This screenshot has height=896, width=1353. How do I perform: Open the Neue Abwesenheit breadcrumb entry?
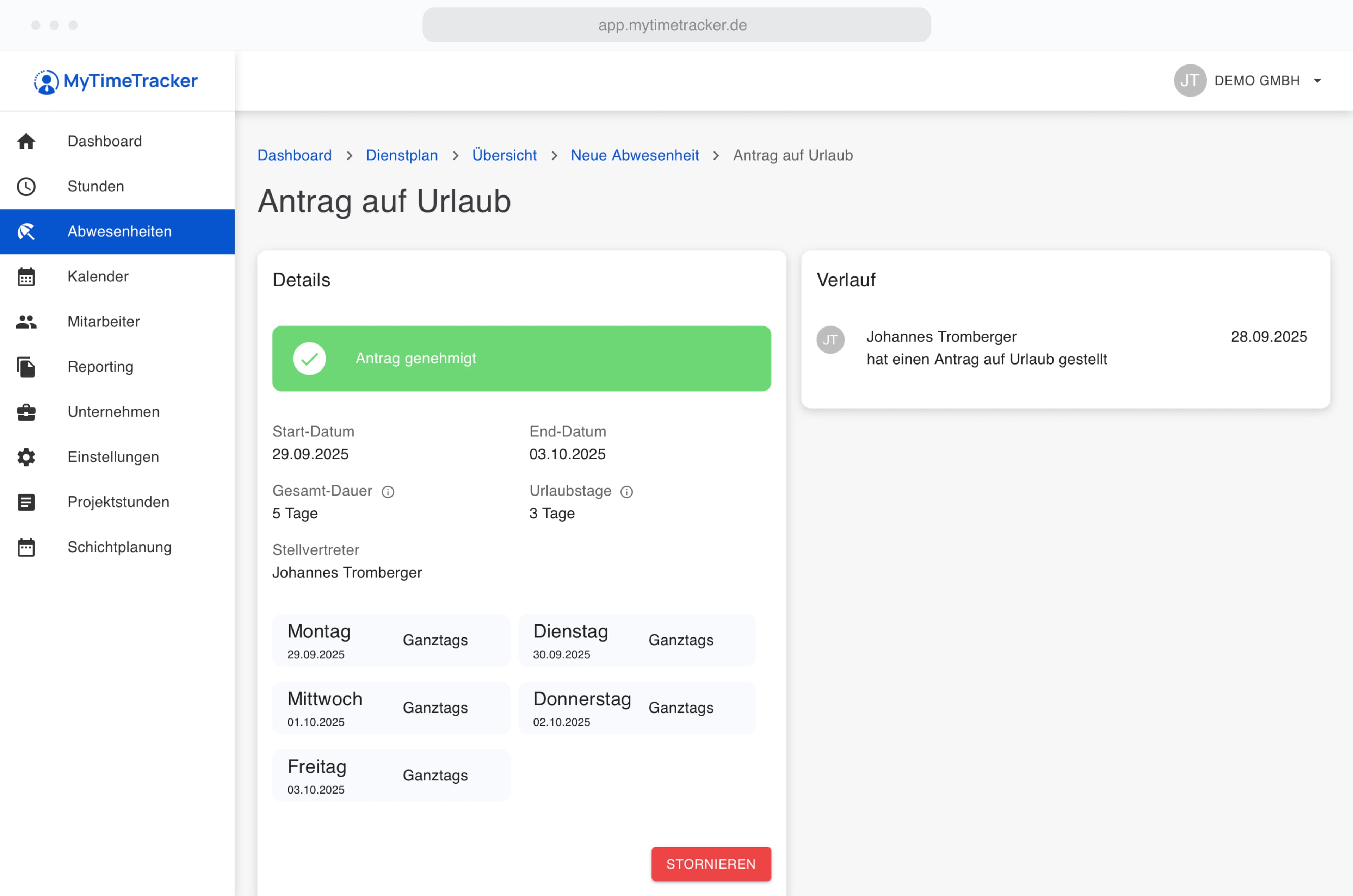(x=635, y=155)
